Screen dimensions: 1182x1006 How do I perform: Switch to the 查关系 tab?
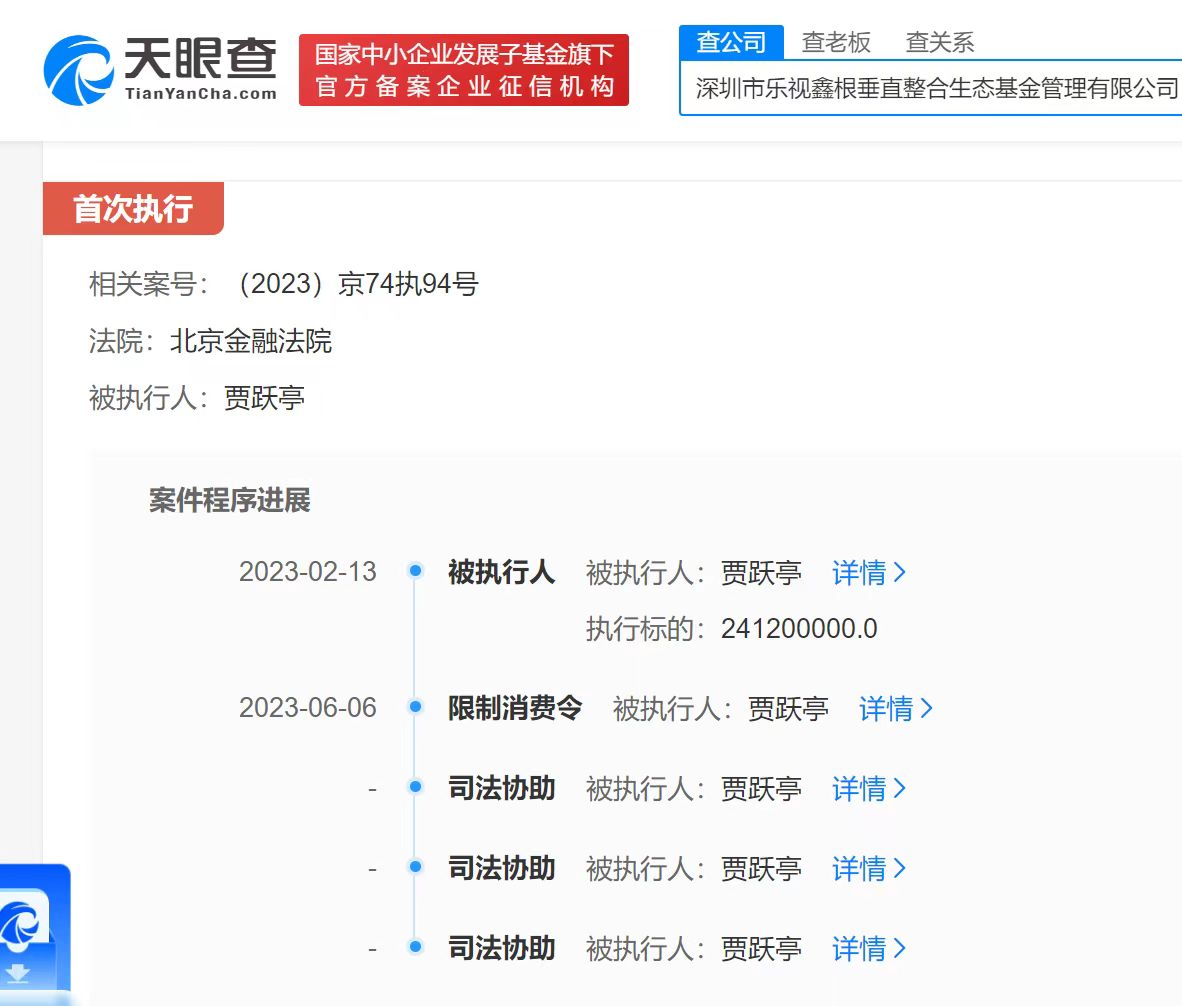938,42
